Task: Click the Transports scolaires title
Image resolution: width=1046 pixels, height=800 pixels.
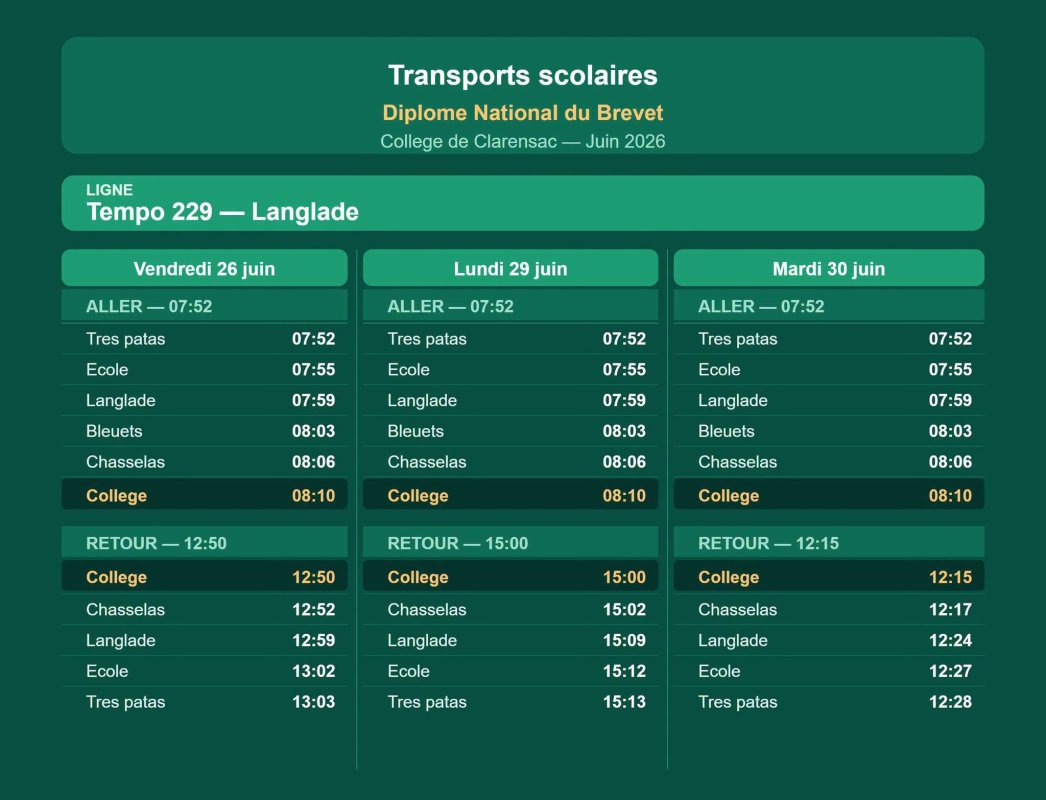Action: coord(522,75)
